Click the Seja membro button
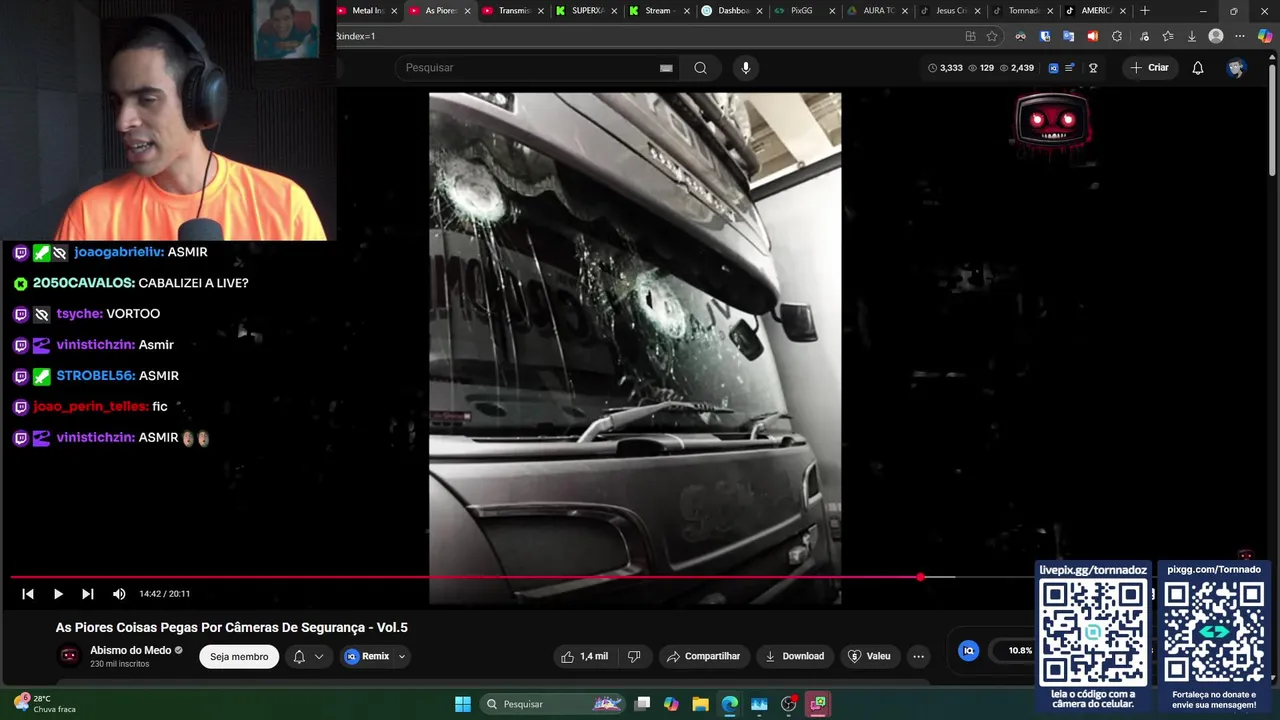 click(239, 656)
